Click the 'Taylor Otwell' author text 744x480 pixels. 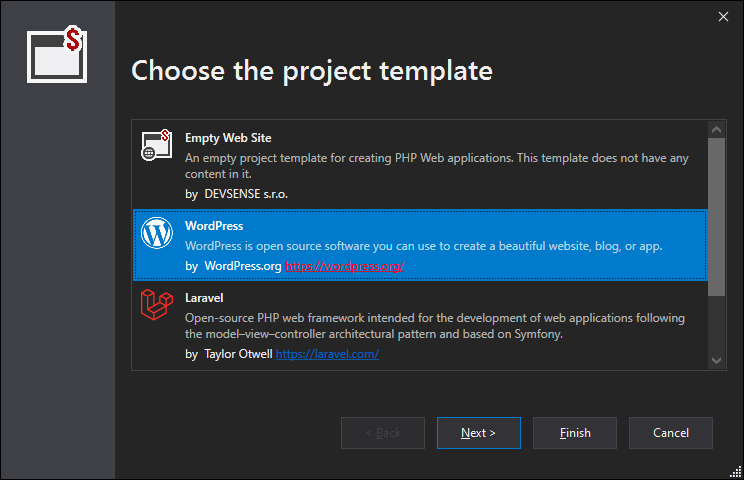coord(238,354)
